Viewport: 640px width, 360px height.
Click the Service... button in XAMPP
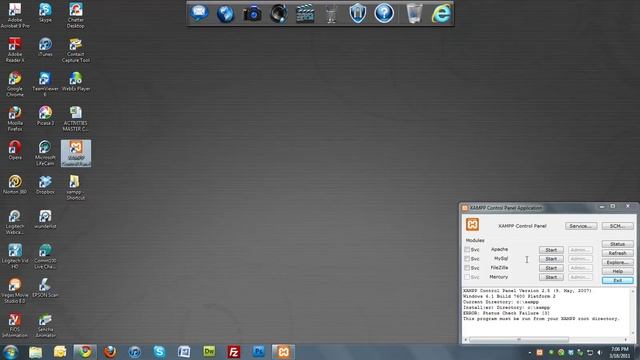point(581,226)
